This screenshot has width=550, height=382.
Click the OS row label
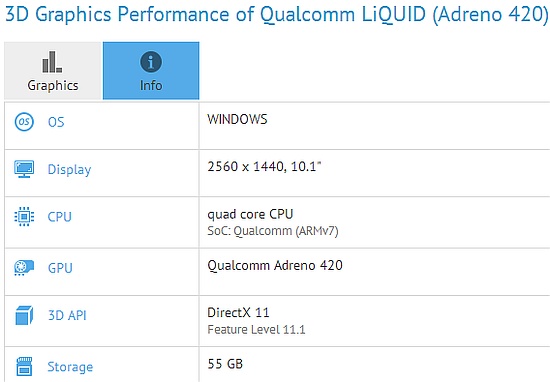56,122
